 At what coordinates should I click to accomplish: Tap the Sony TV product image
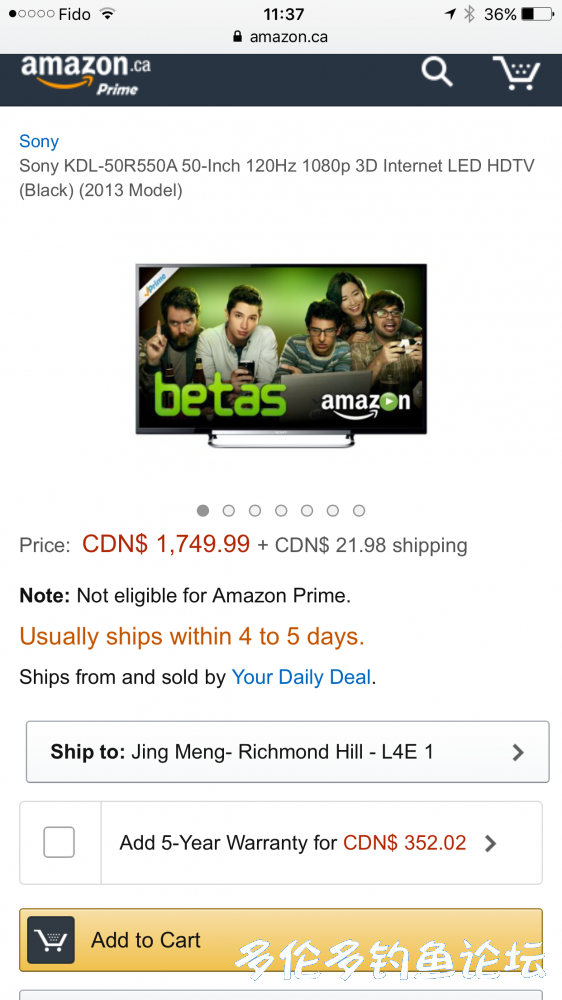click(281, 356)
